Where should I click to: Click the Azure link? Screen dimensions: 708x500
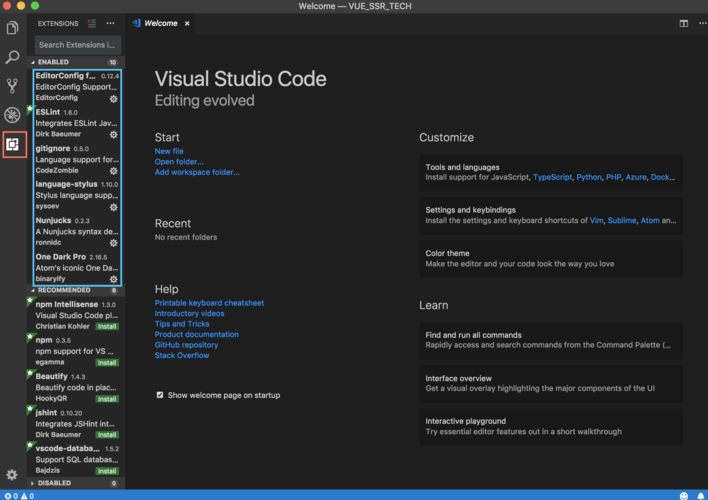[636, 177]
